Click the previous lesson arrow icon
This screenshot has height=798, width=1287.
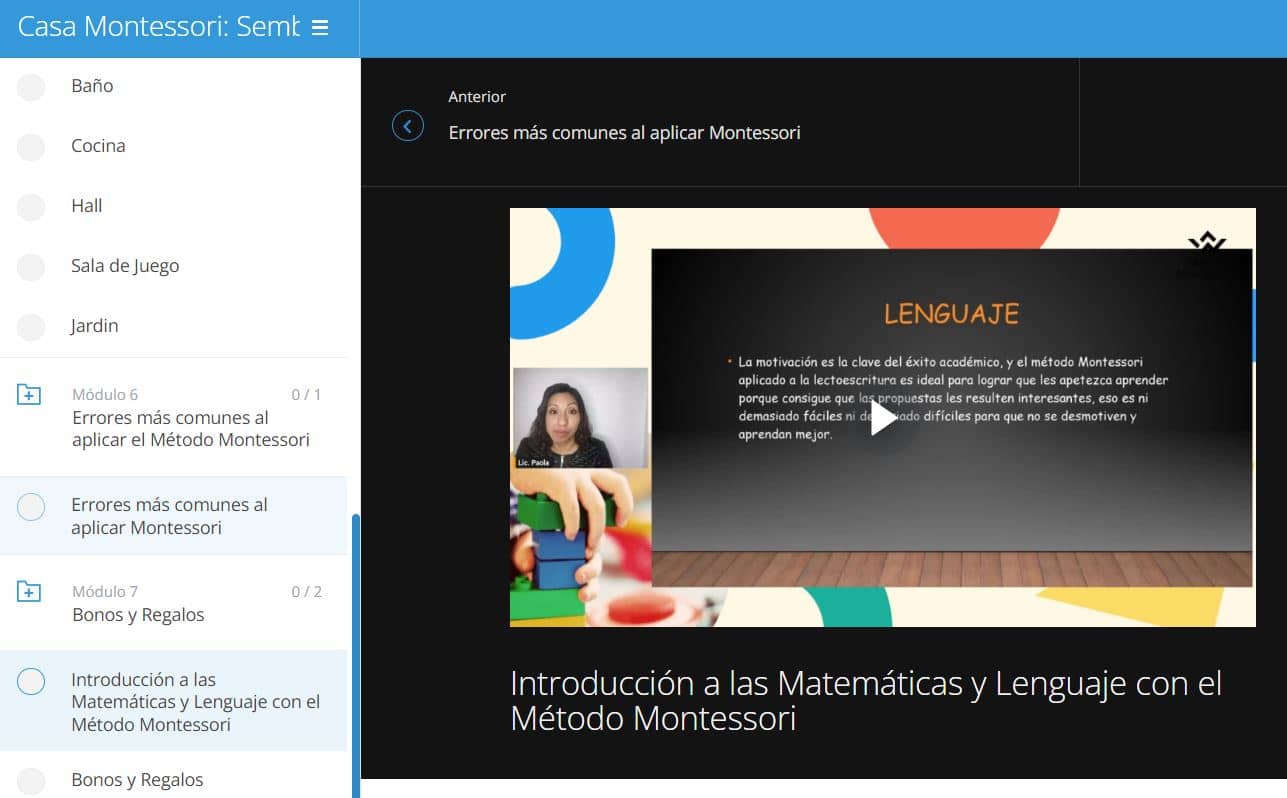point(408,126)
